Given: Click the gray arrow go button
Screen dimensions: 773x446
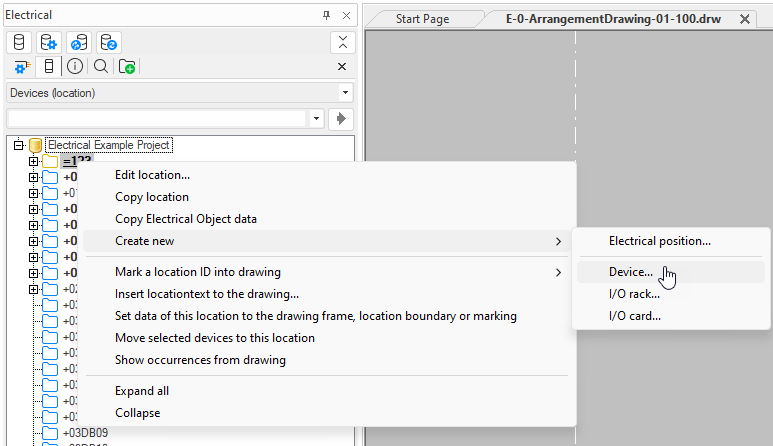Looking at the screenshot, I should (342, 119).
